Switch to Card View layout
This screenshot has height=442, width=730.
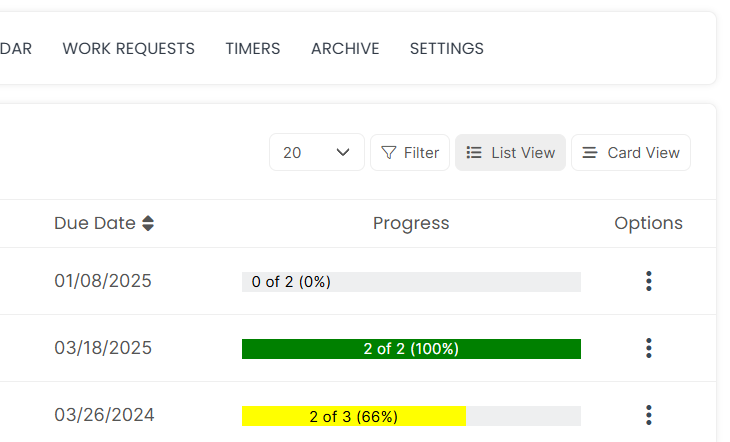[631, 153]
